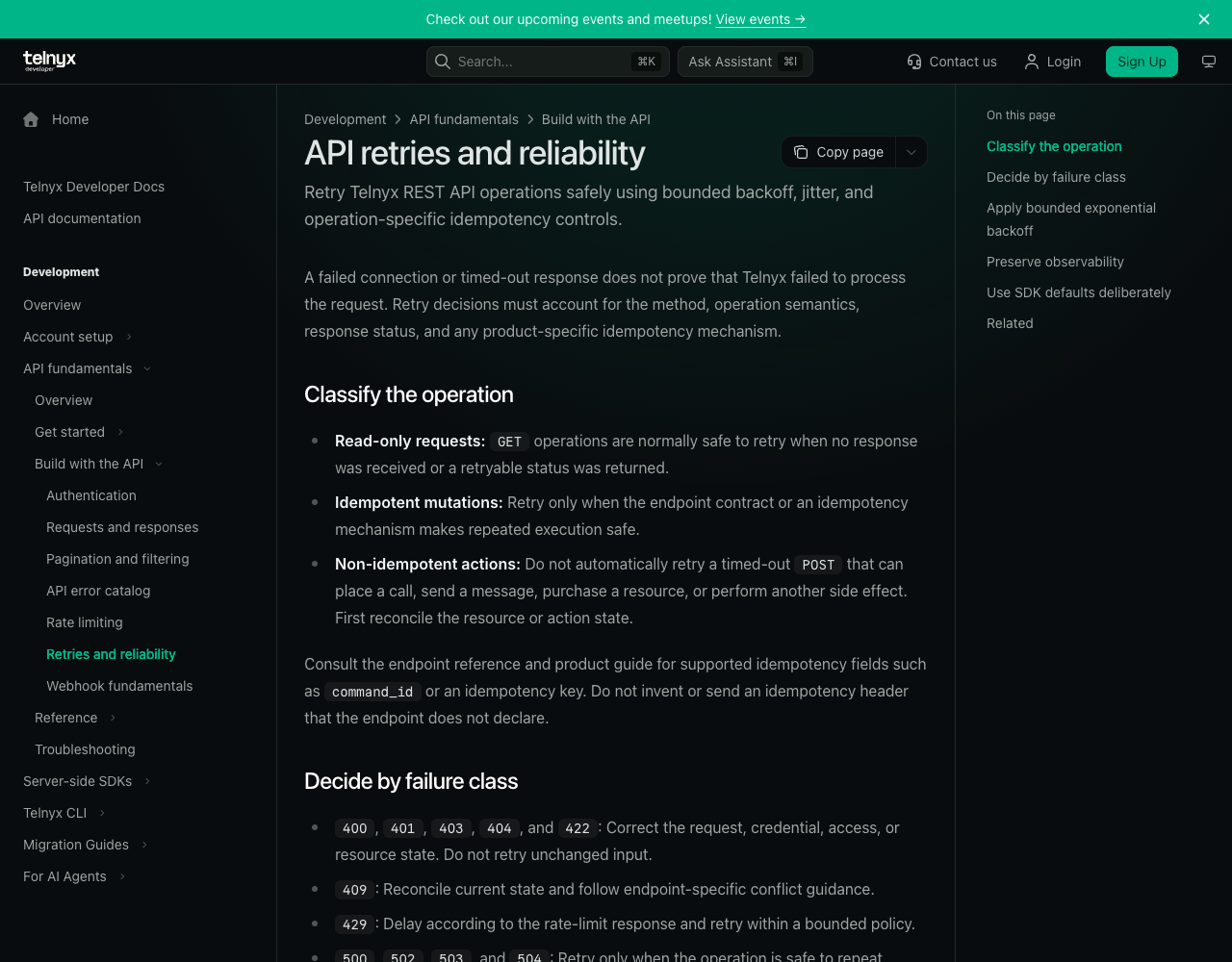Image resolution: width=1232 pixels, height=962 pixels.
Task: Navigate to Rate limiting page
Action: point(85,622)
